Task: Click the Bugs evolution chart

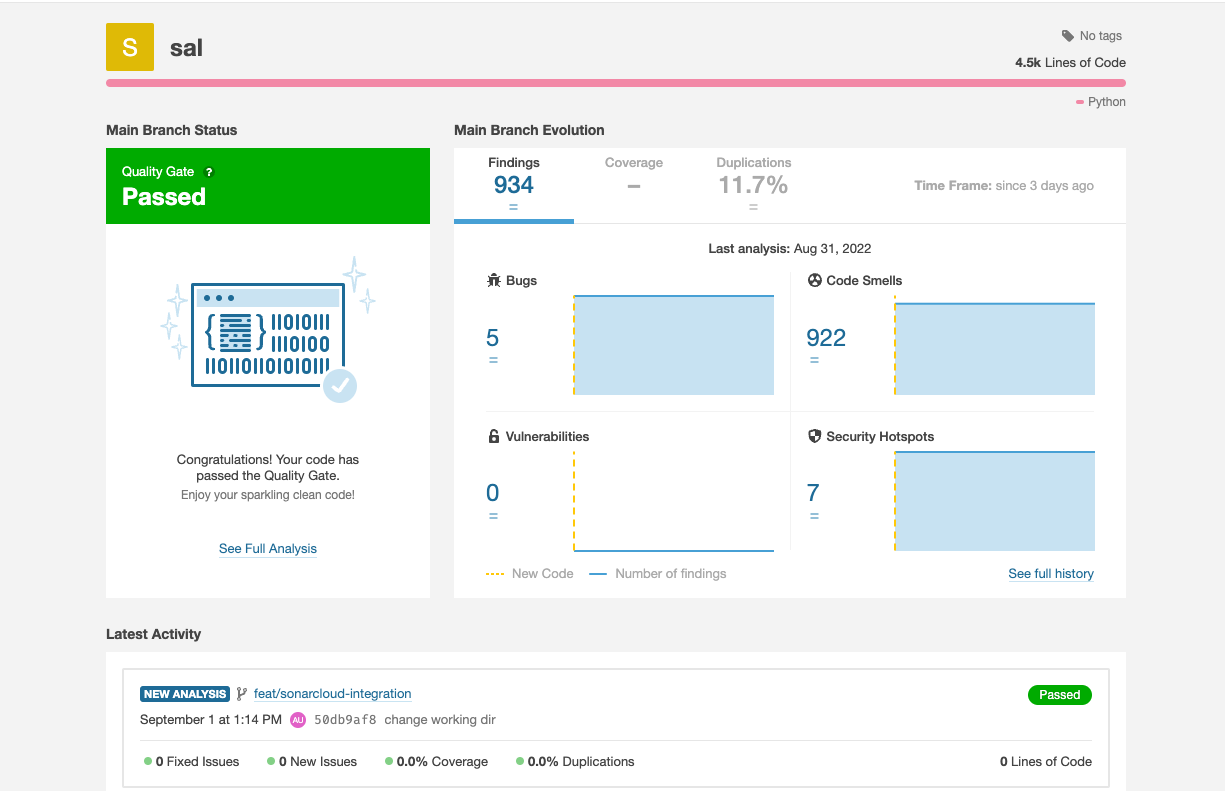Action: [x=674, y=345]
